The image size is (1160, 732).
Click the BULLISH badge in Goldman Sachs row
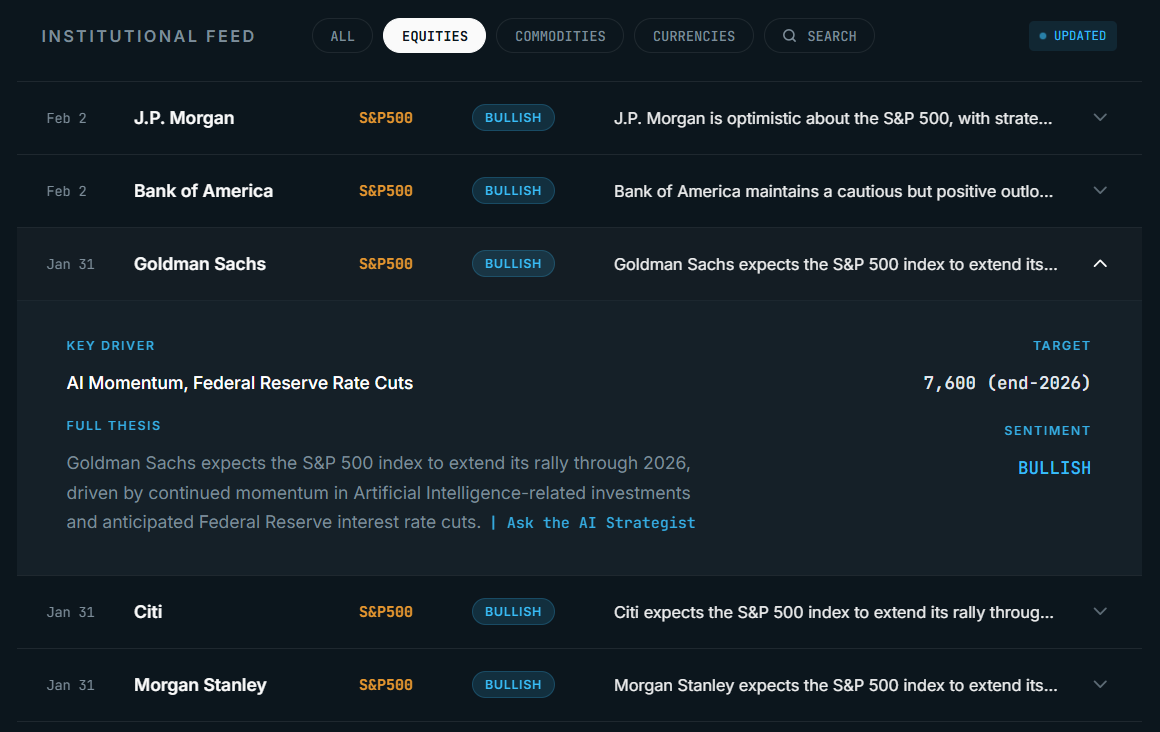(x=513, y=263)
